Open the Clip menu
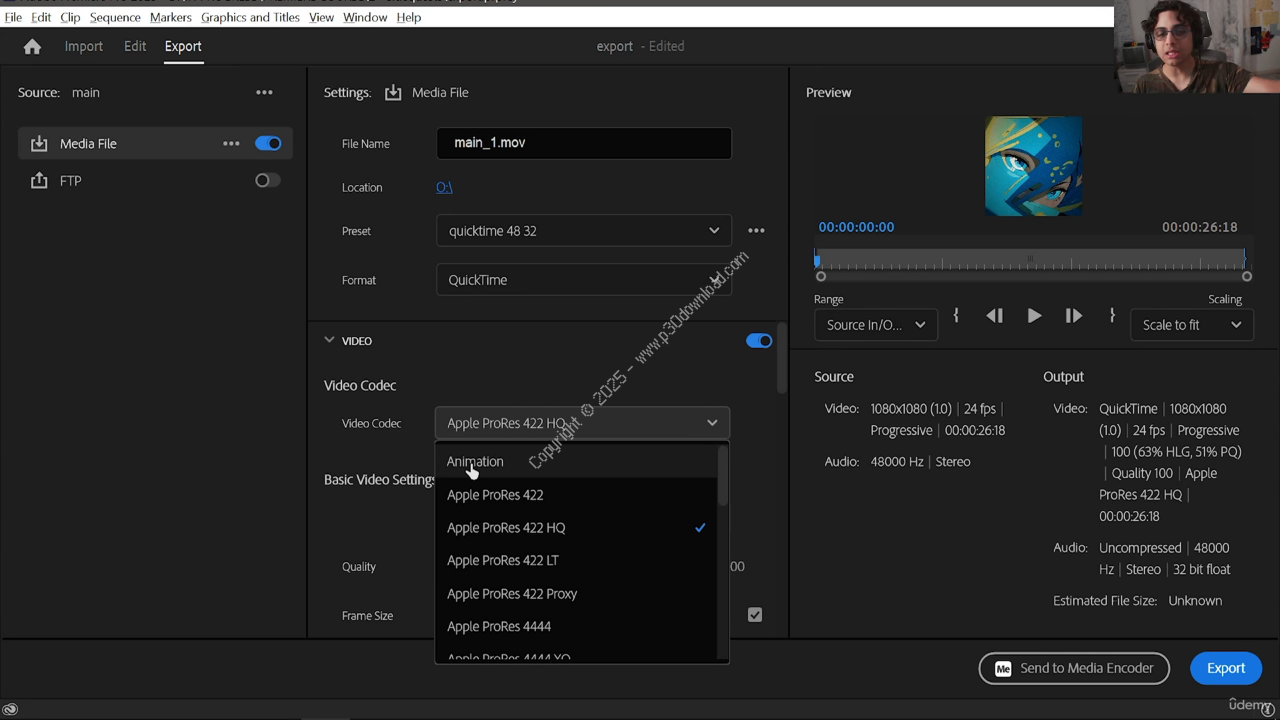This screenshot has width=1280, height=720. click(x=70, y=17)
